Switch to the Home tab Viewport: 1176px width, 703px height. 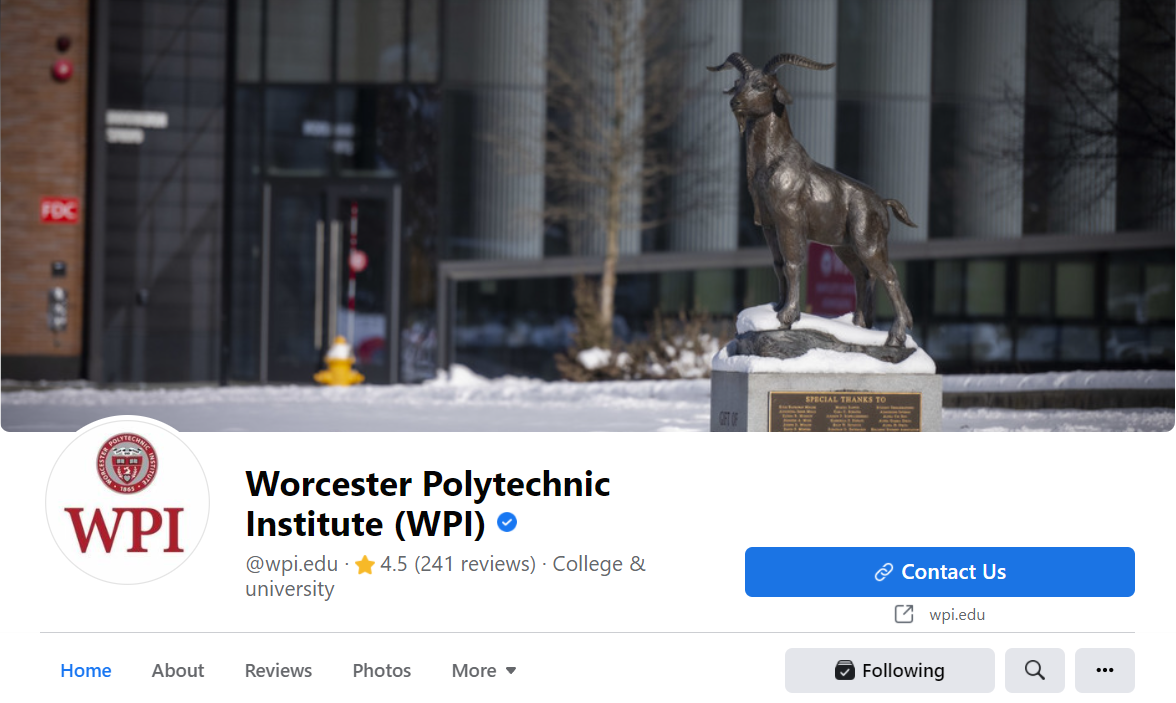tap(86, 671)
